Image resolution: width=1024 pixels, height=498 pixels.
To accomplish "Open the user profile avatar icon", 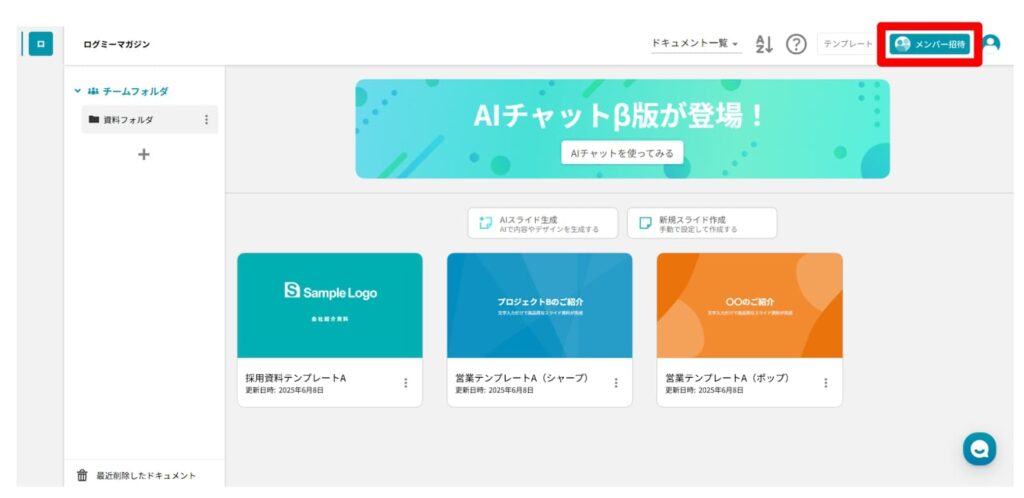I will [x=990, y=44].
